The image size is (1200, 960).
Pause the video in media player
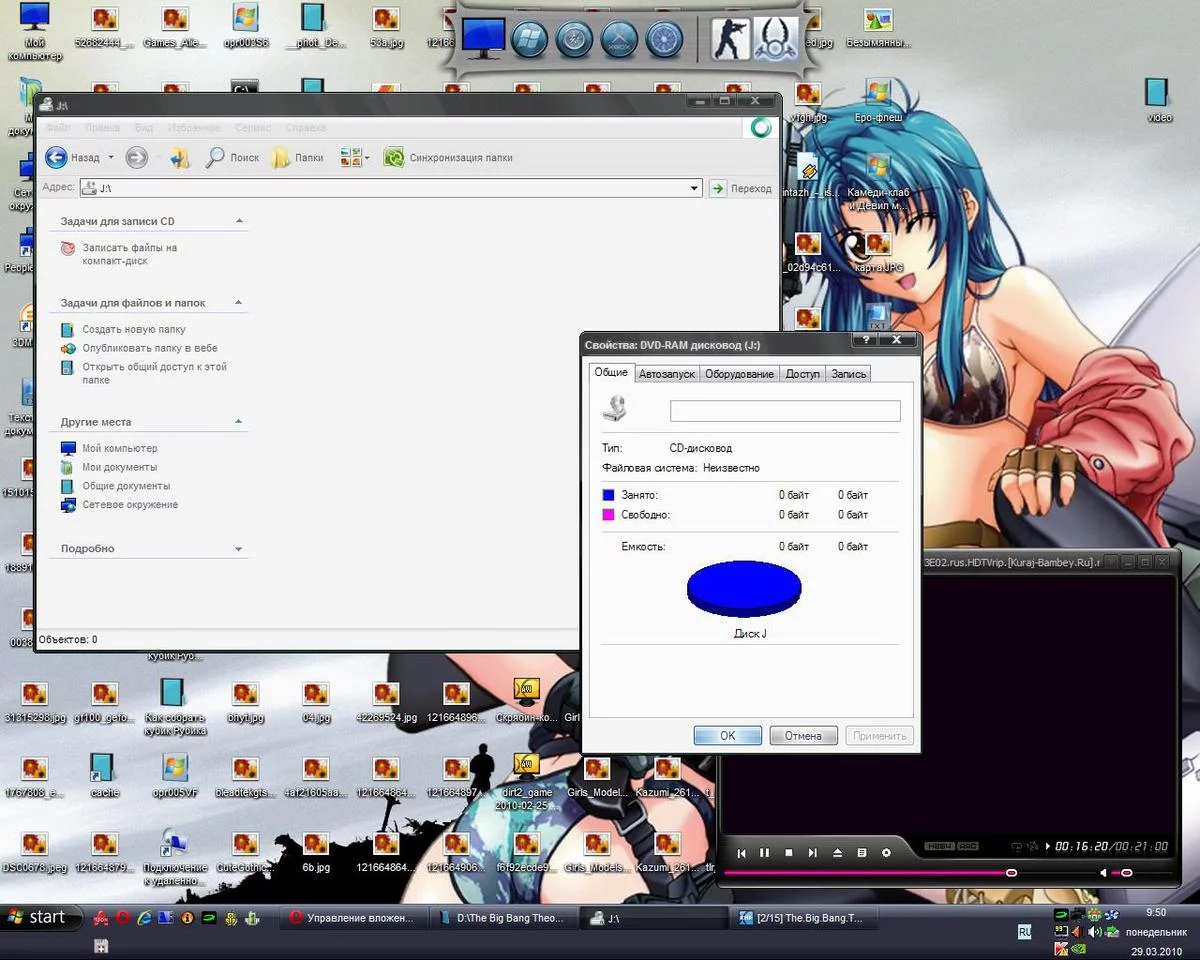(x=765, y=853)
